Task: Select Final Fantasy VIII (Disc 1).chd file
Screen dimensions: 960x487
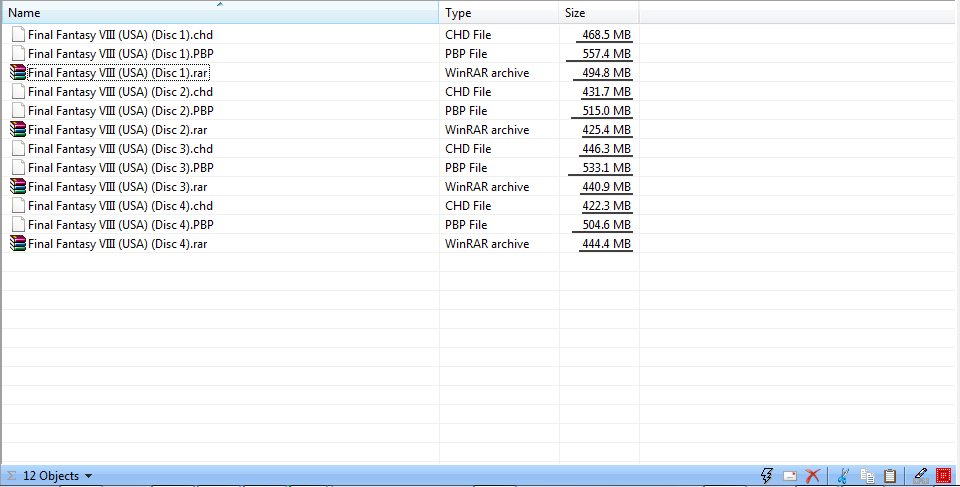Action: click(x=120, y=35)
